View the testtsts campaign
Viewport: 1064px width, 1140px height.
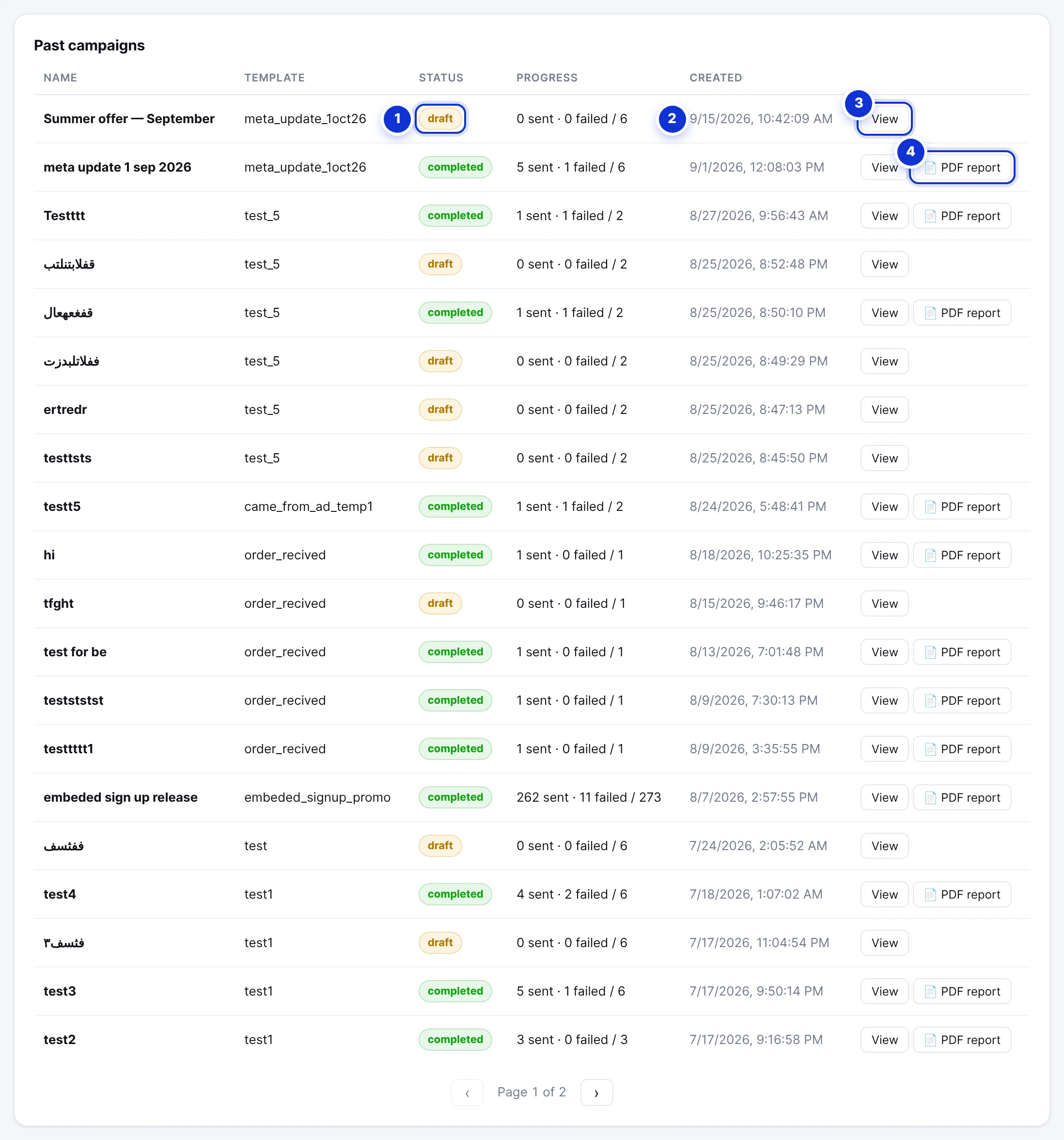coord(884,458)
